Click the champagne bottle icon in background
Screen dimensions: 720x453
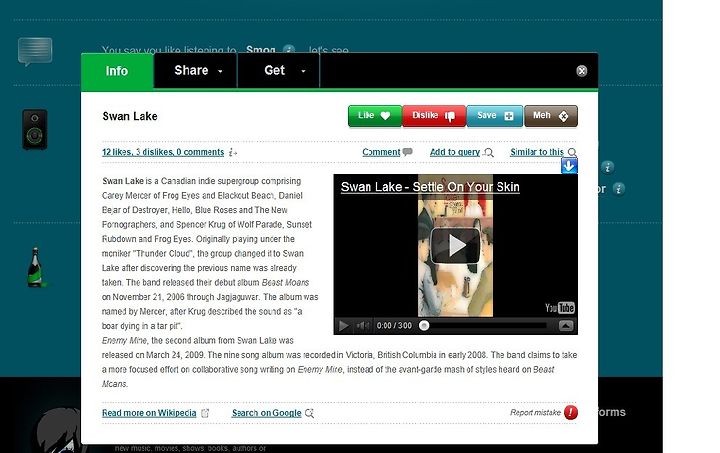(x=35, y=268)
